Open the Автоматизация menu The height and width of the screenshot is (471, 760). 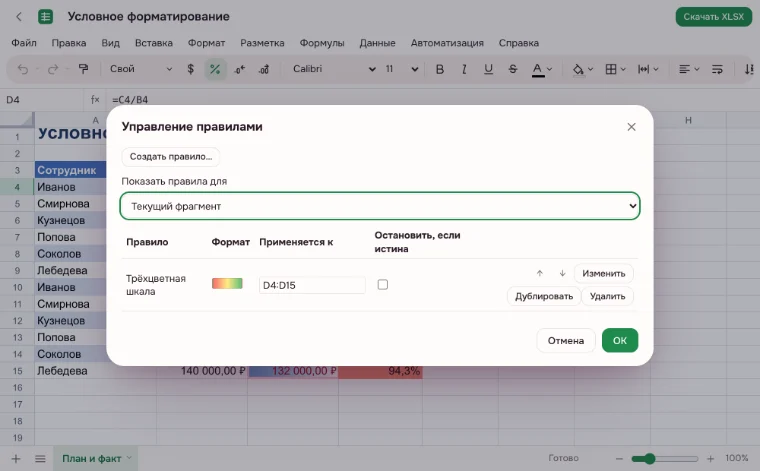(x=447, y=43)
